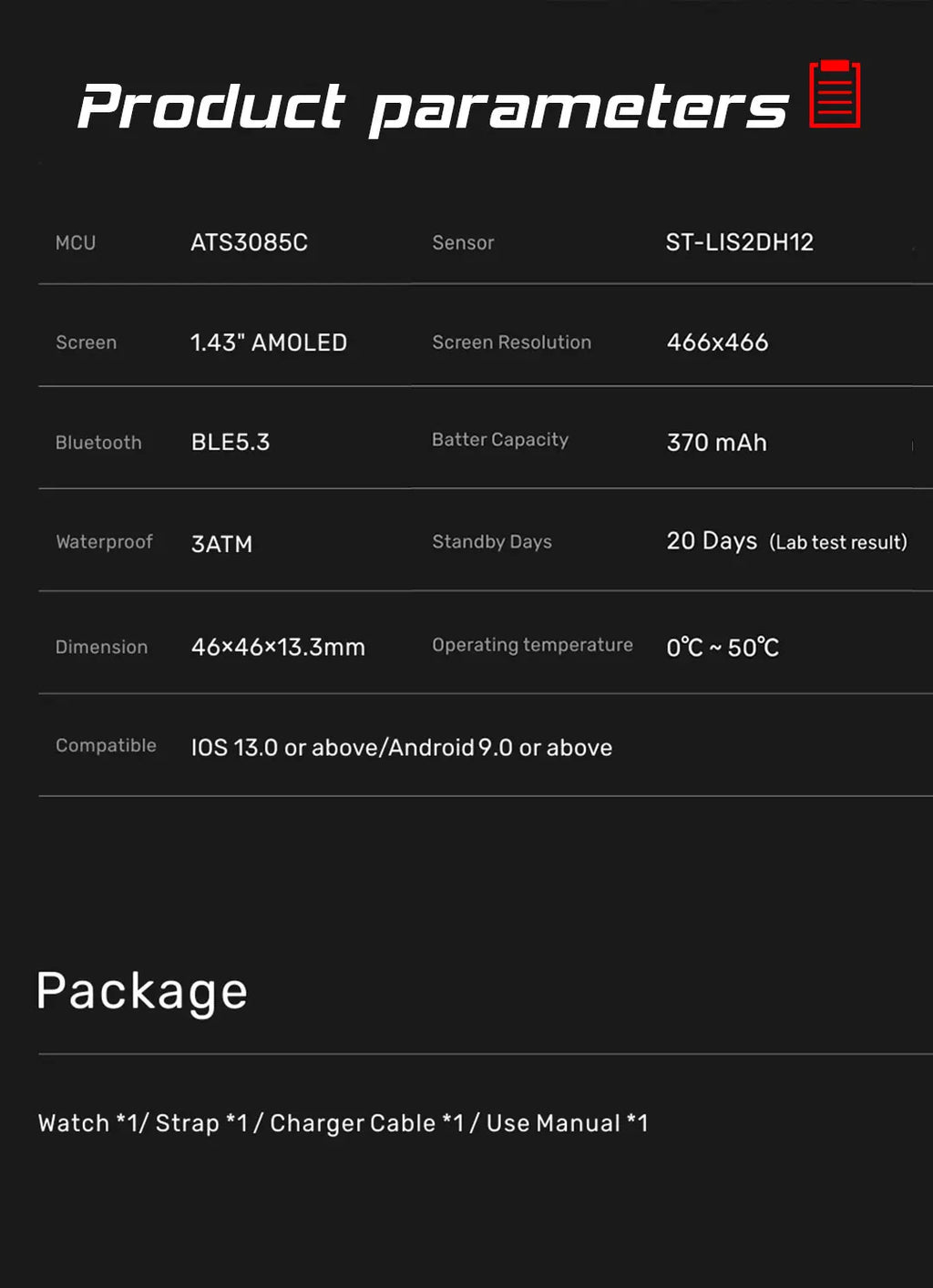The image size is (933, 1288).
Task: Click the red clipboard list icon
Action: 835,95
